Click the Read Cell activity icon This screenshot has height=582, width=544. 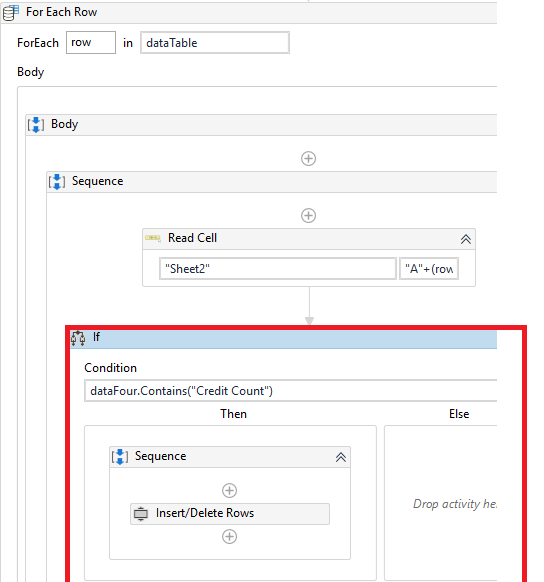click(x=153, y=238)
